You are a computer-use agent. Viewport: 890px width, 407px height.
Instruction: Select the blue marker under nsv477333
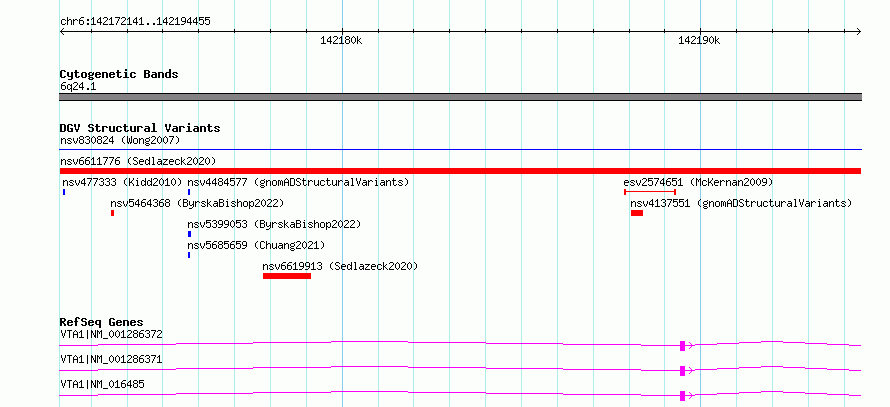click(x=64, y=192)
